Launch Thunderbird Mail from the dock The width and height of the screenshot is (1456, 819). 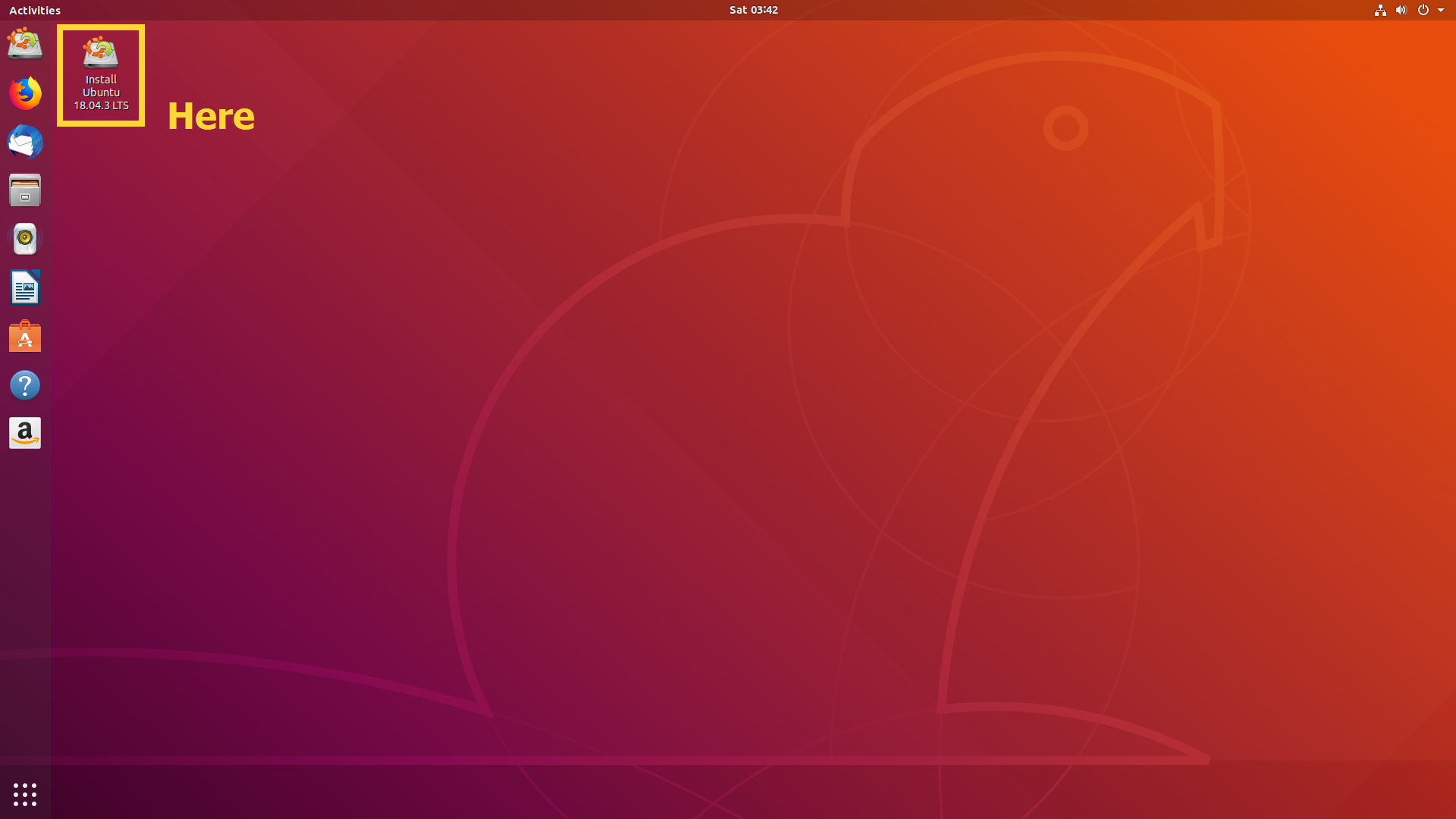25,142
